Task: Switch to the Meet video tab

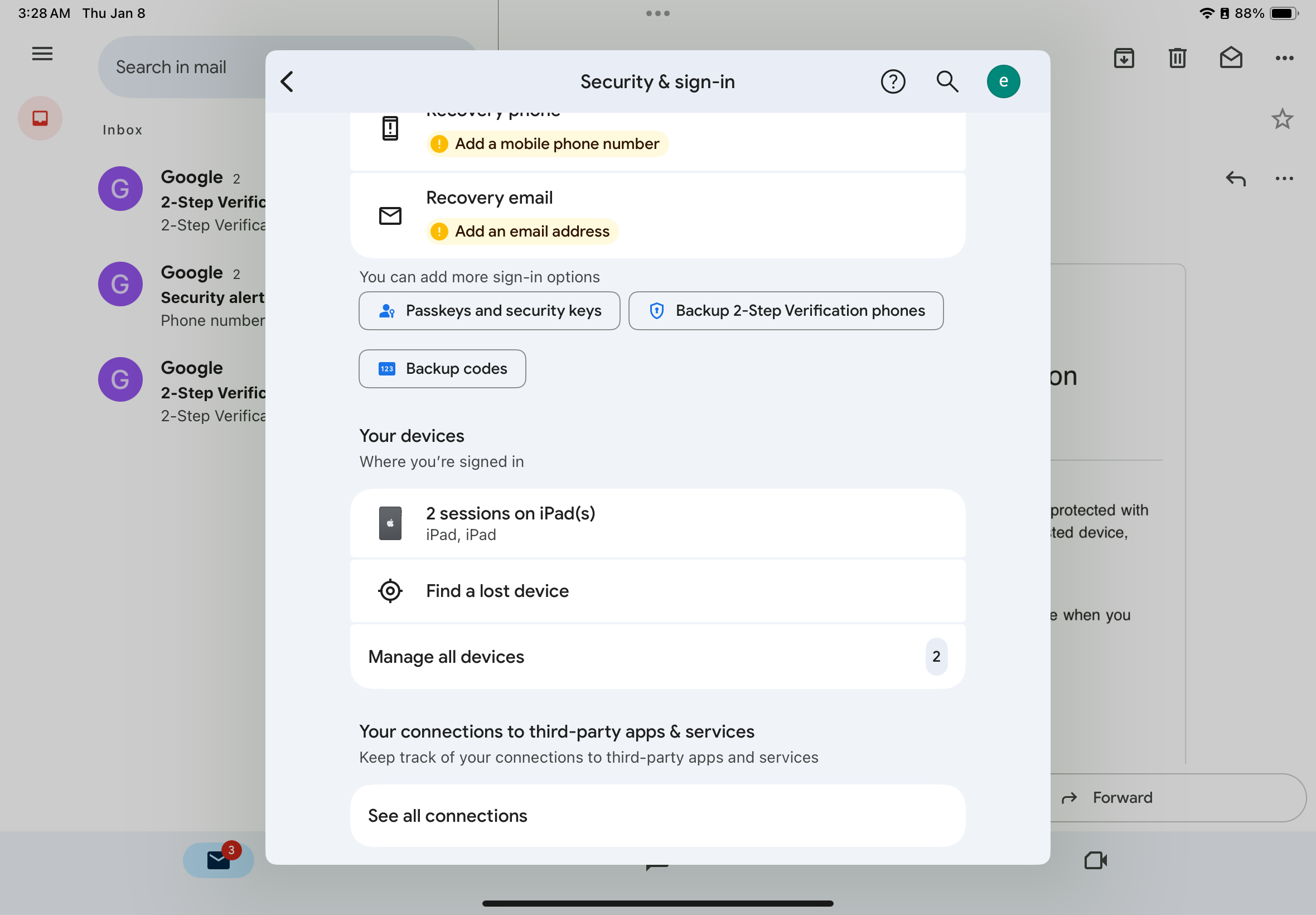Action: [x=1095, y=860]
